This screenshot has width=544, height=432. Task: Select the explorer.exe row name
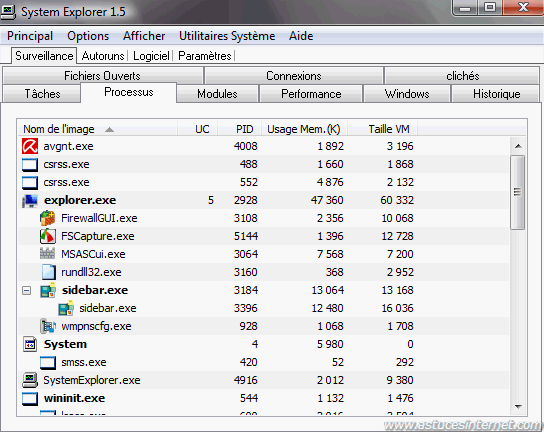pos(80,200)
